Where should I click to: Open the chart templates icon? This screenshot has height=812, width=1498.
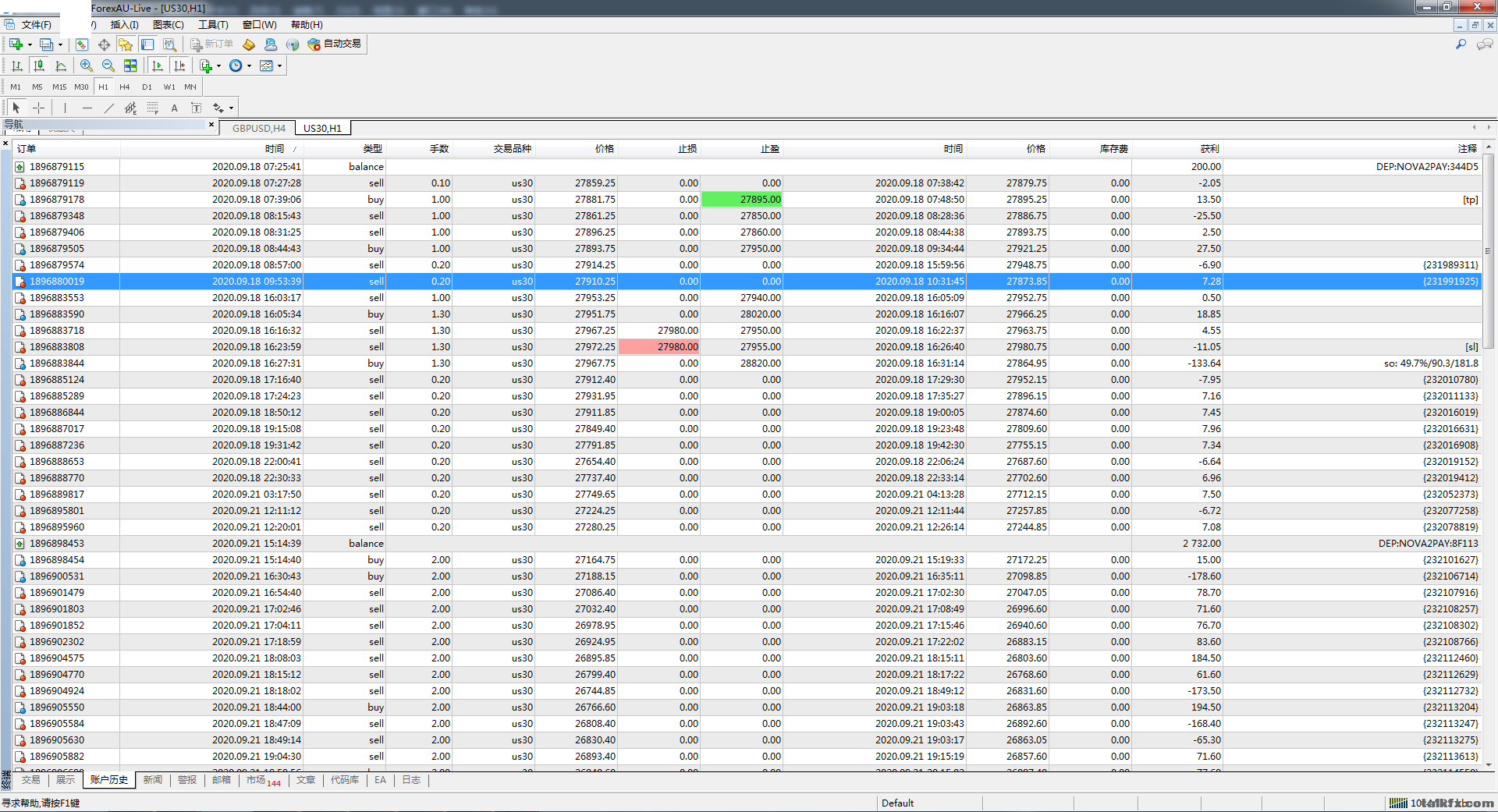point(266,66)
